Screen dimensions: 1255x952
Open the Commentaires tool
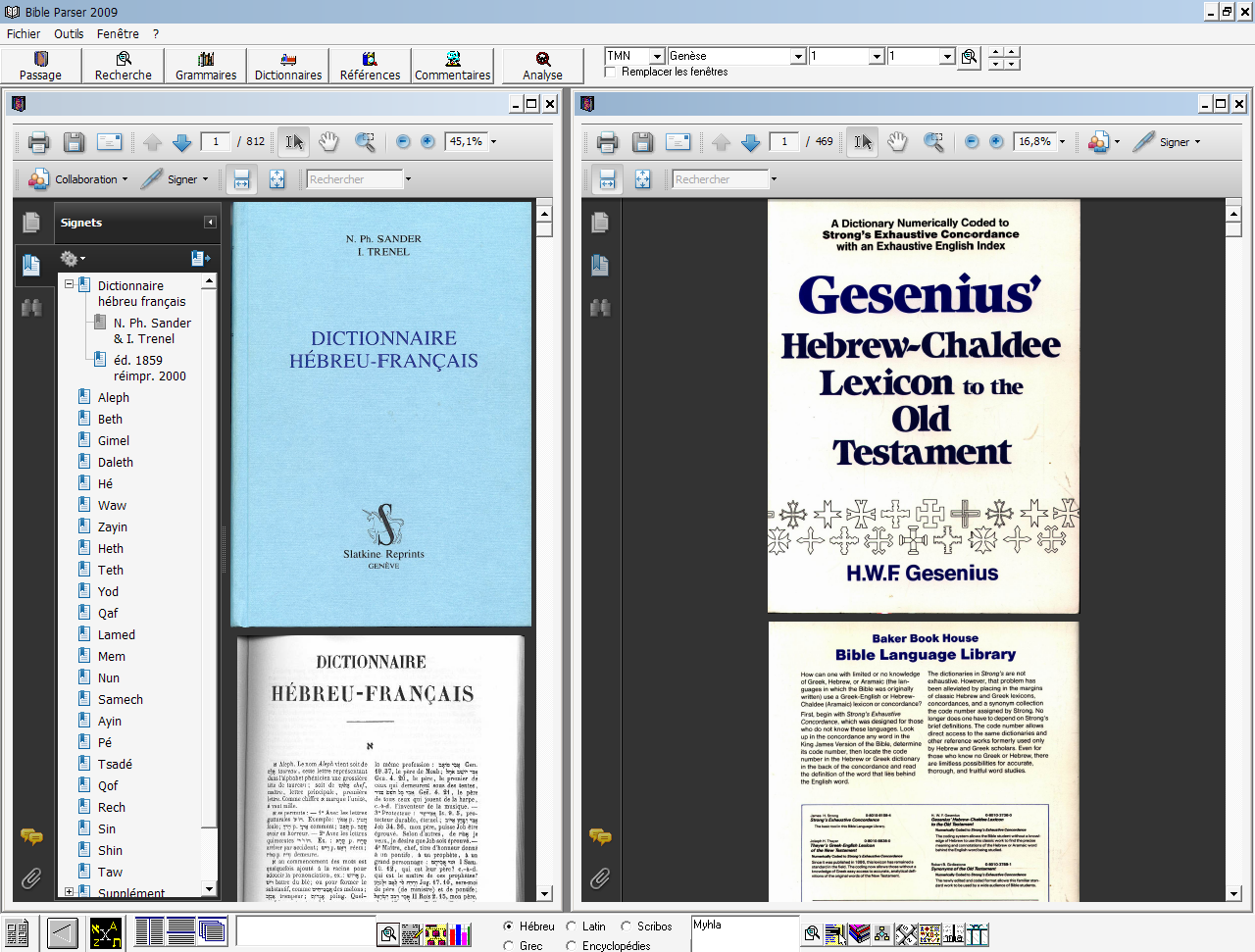(452, 66)
